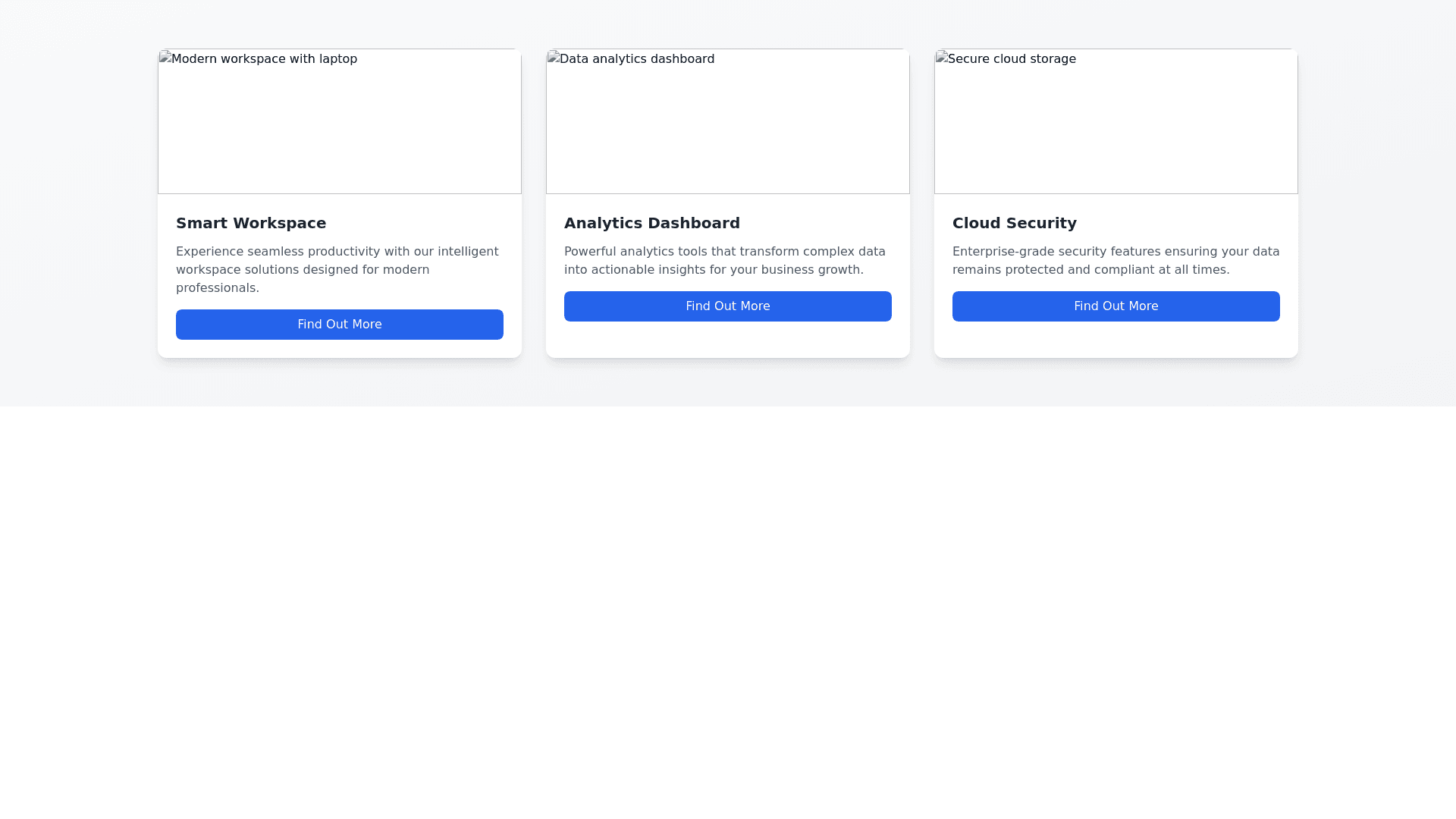Viewport: 1456px width, 819px height.
Task: Click the 'Secure cloud storage' alt text
Action: point(1012,59)
